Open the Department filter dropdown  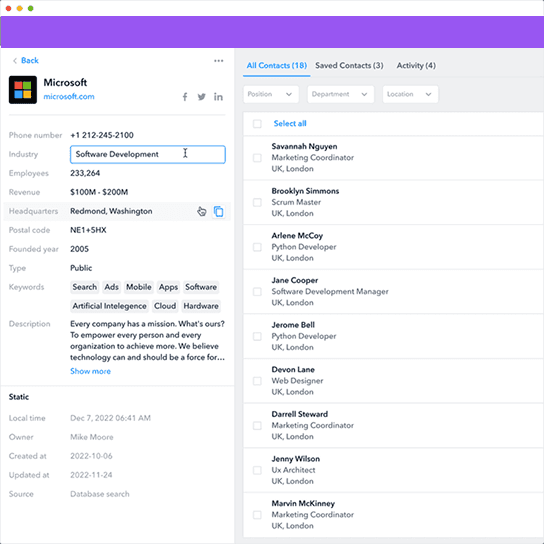(x=341, y=94)
